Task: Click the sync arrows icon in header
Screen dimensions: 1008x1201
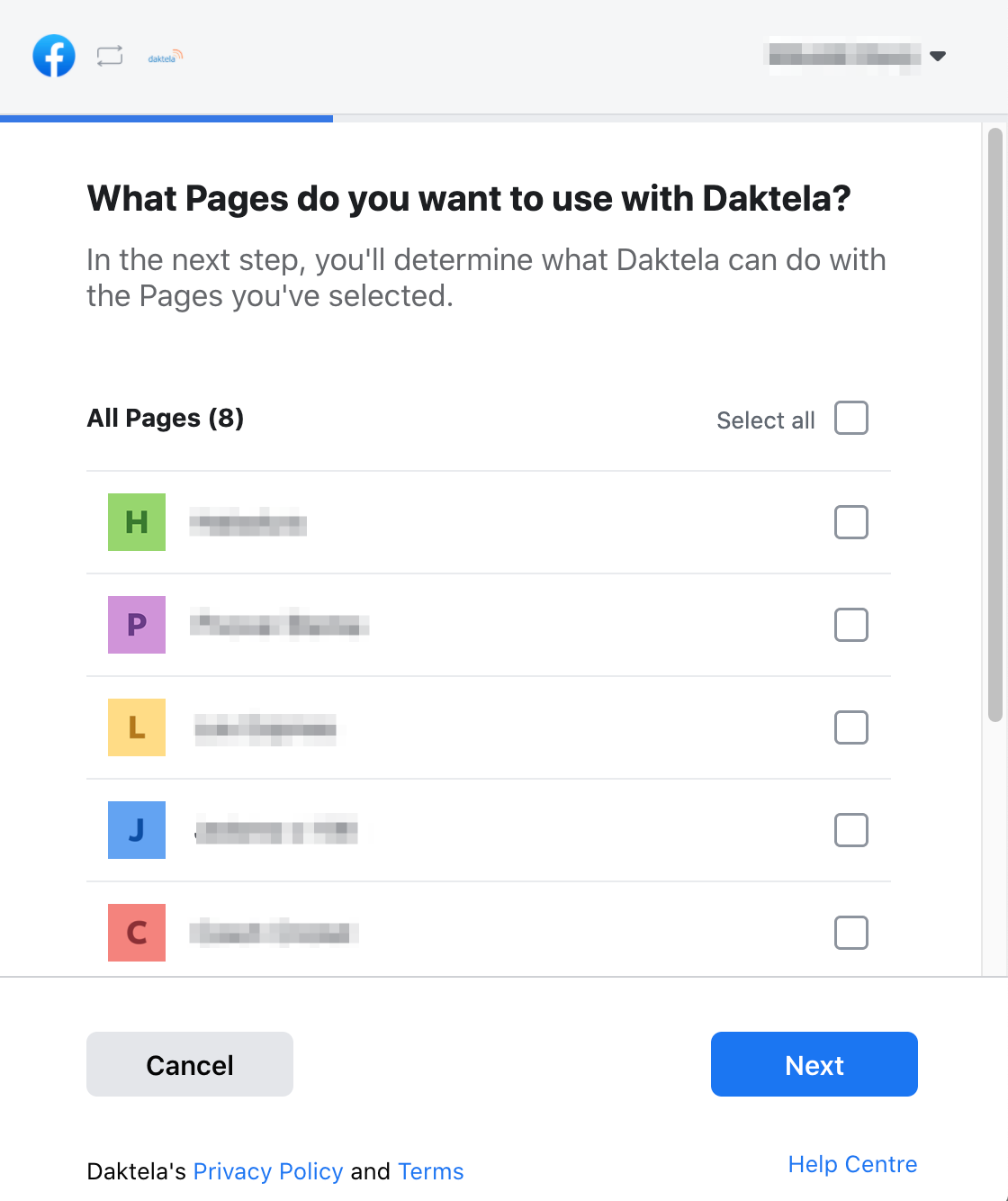Action: click(110, 56)
